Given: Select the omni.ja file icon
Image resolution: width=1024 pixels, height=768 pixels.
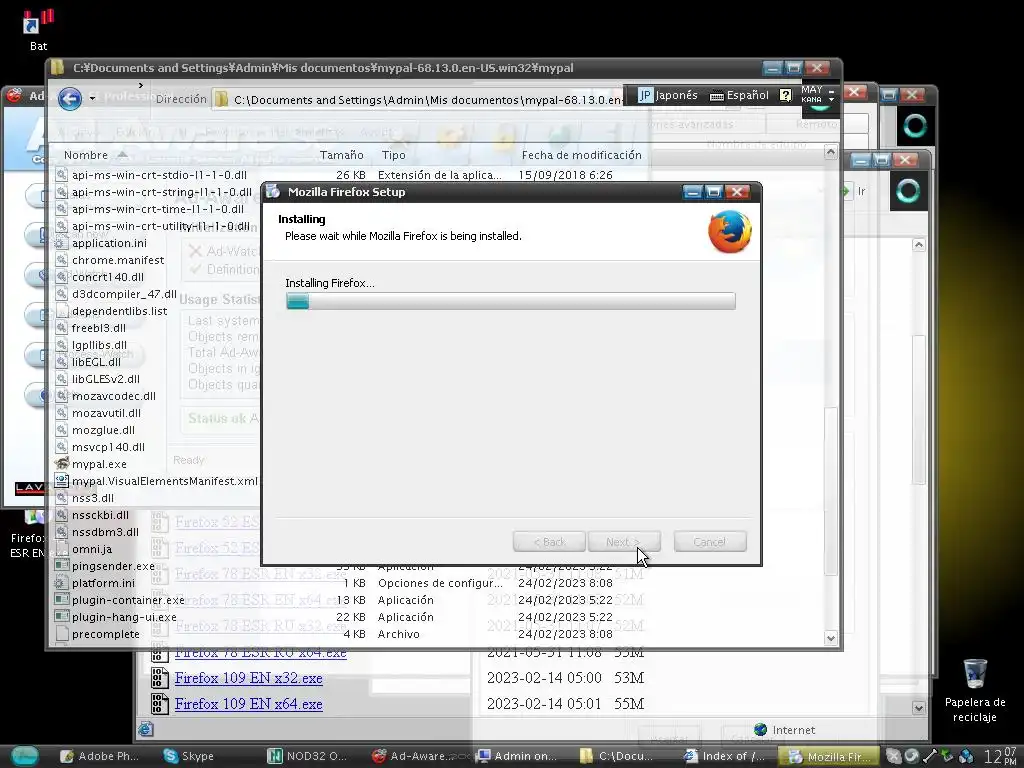Looking at the screenshot, I should [61, 549].
